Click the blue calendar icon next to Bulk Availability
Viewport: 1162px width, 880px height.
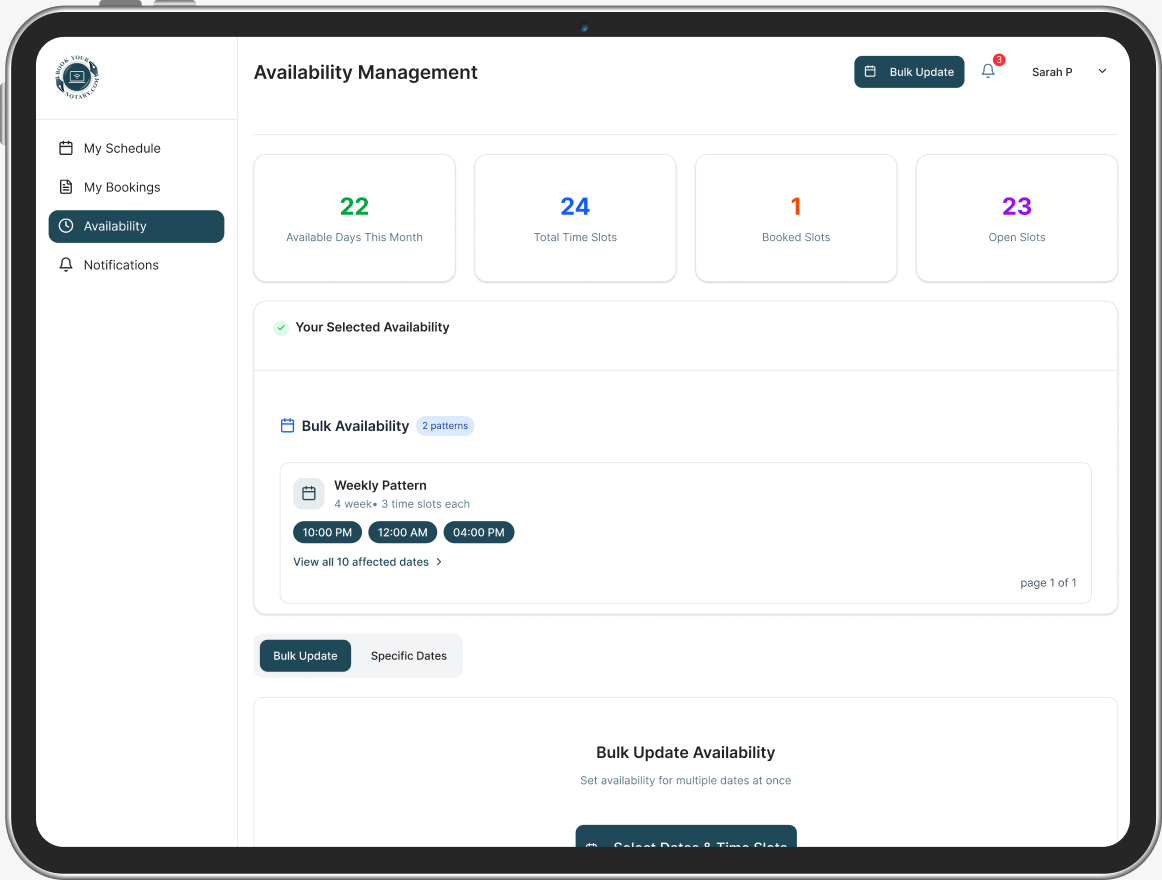[288, 426]
